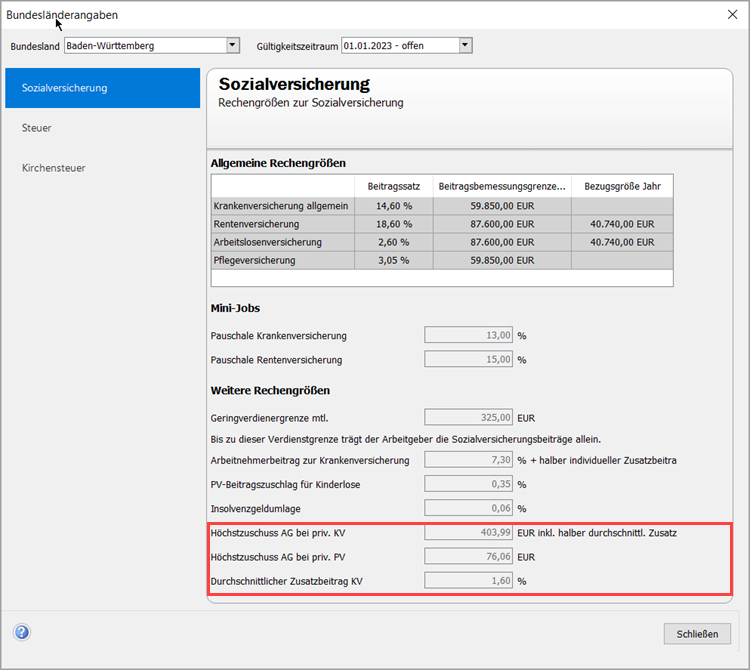Viewport: 750px width, 670px height.
Task: Click the Bezugsgröße Jahr column header
Action: click(x=622, y=186)
